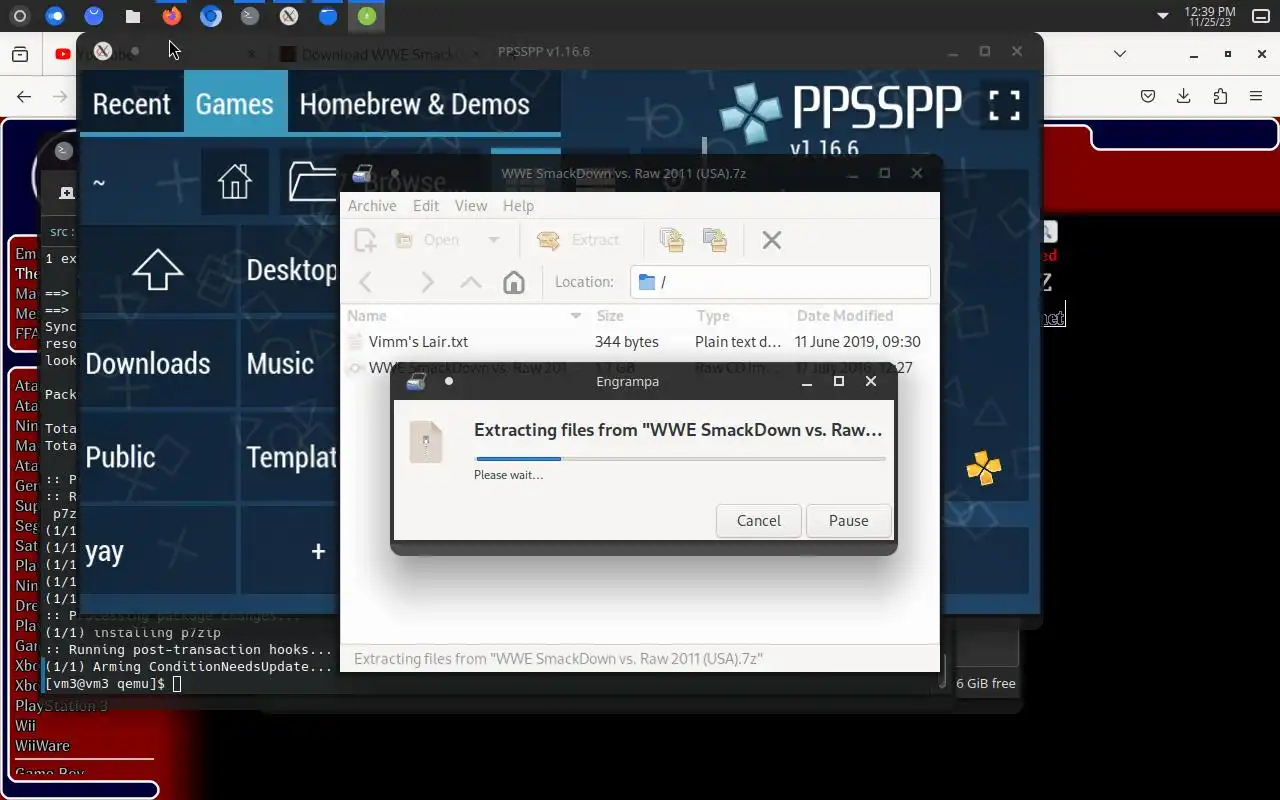Screen dimensions: 1280x800
Task: Open the Edit menu in Engrampa
Action: [426, 206]
